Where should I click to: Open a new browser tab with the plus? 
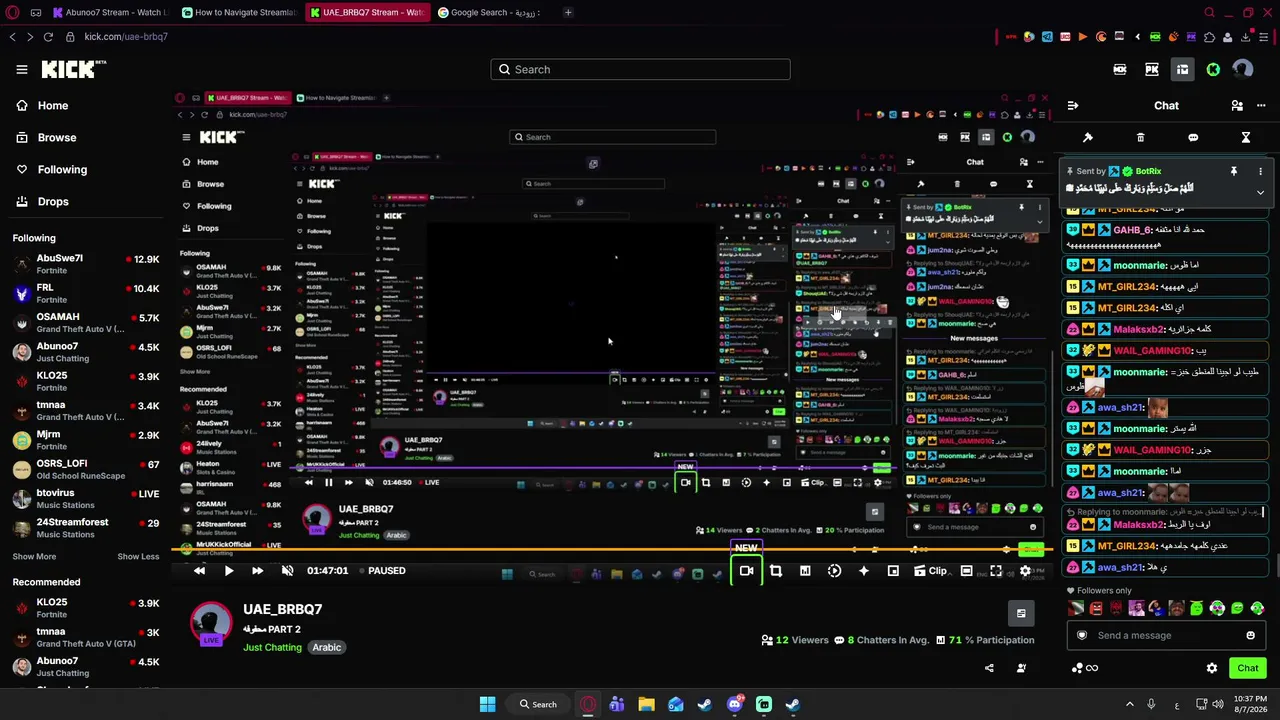coord(568,12)
